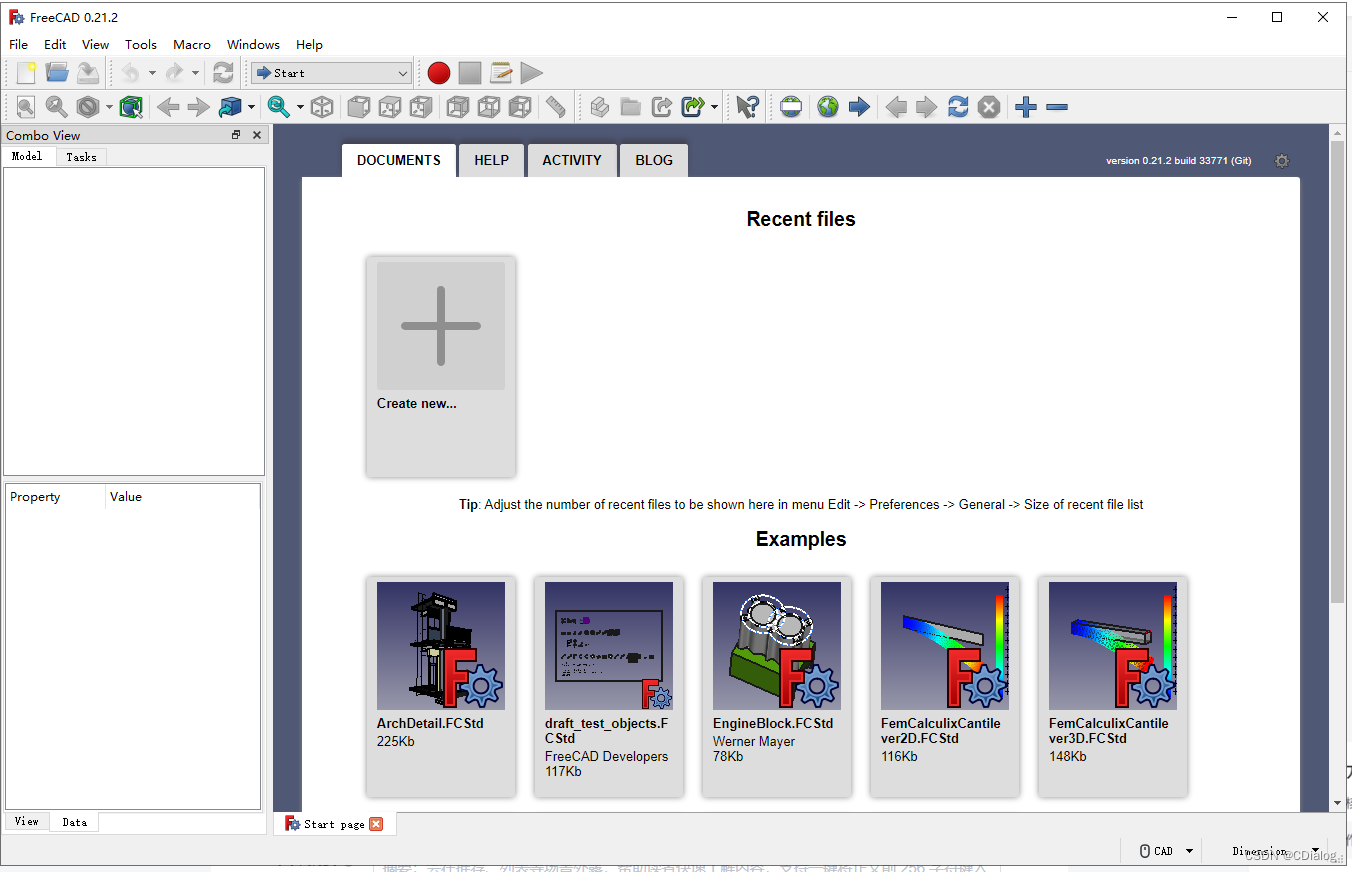Open the draft_test_objects.FCStd example
Image resolution: width=1352 pixels, height=872 pixels.
coord(609,686)
